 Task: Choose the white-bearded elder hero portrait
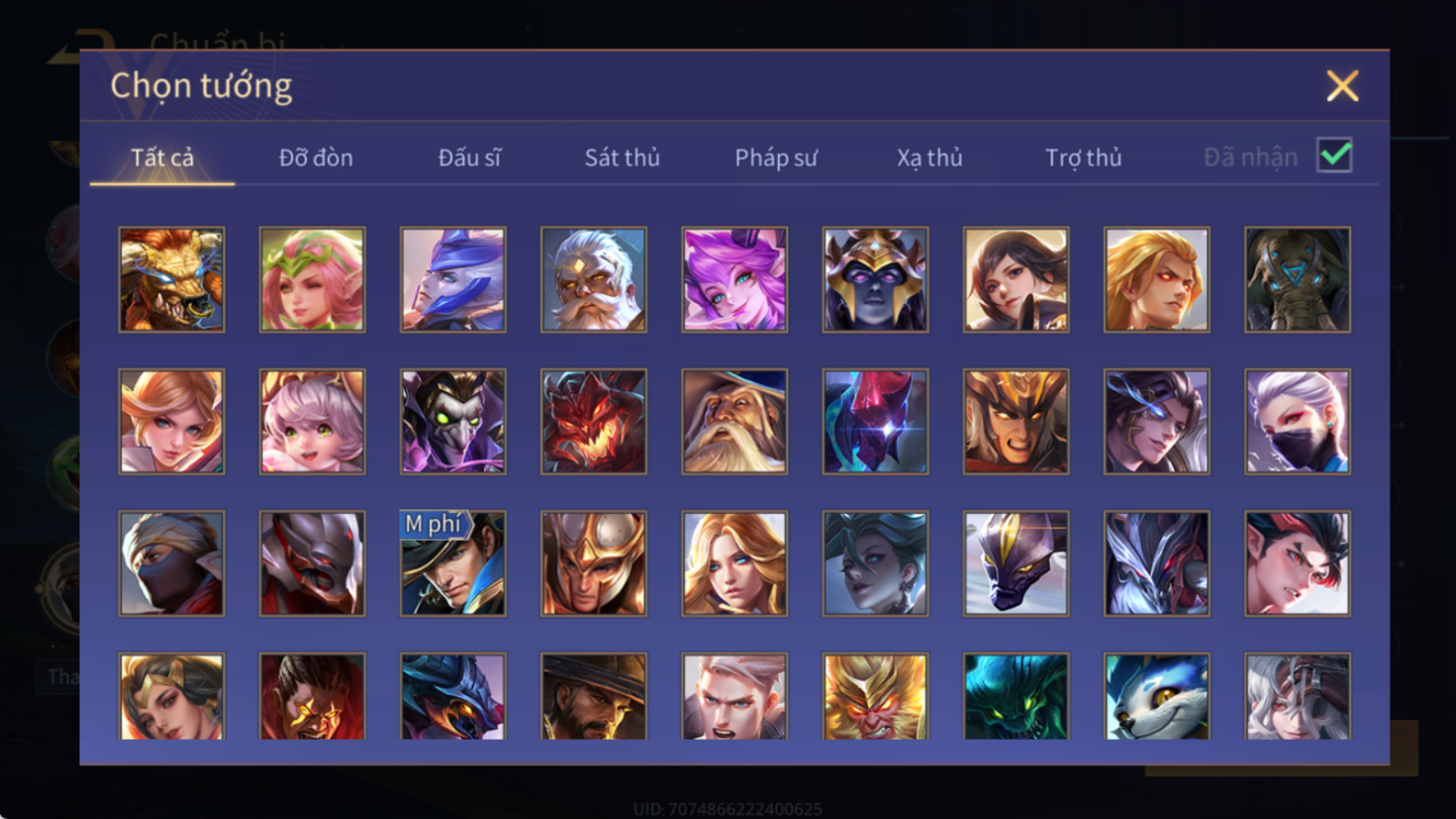(x=594, y=279)
